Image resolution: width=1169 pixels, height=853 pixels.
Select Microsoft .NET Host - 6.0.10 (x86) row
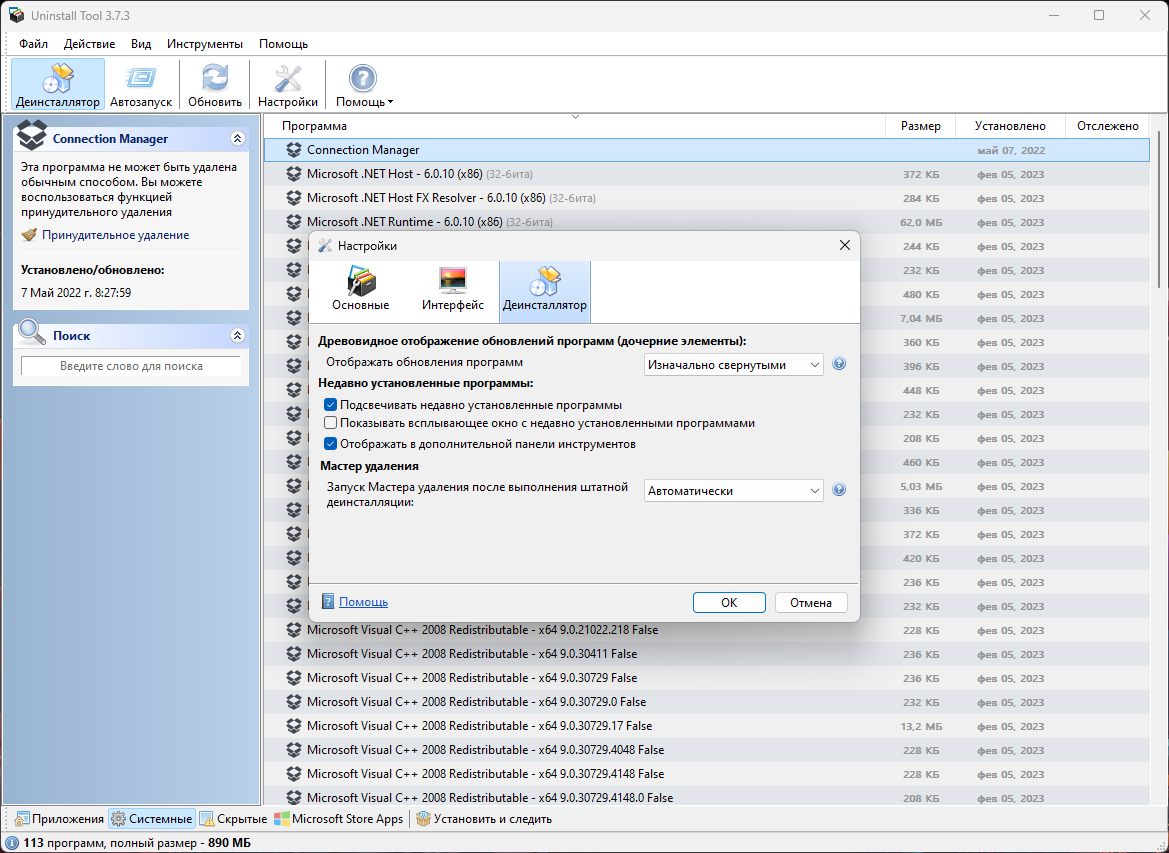[x=707, y=174]
